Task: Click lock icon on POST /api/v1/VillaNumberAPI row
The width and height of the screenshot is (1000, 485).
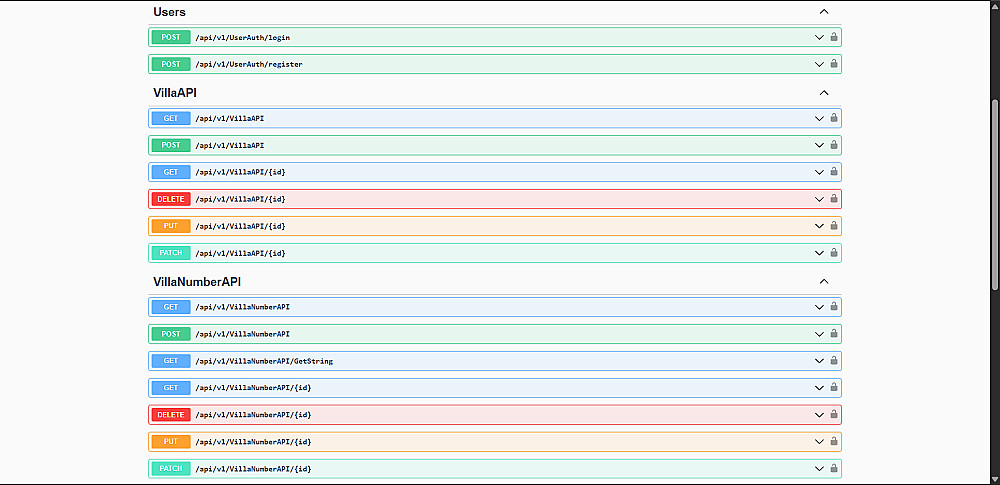Action: 834,334
